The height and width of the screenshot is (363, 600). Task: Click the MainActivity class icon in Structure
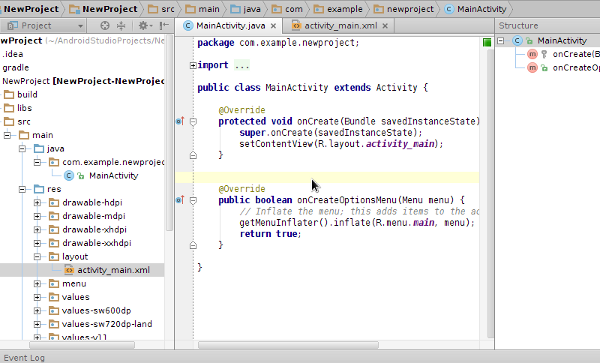pos(517,41)
